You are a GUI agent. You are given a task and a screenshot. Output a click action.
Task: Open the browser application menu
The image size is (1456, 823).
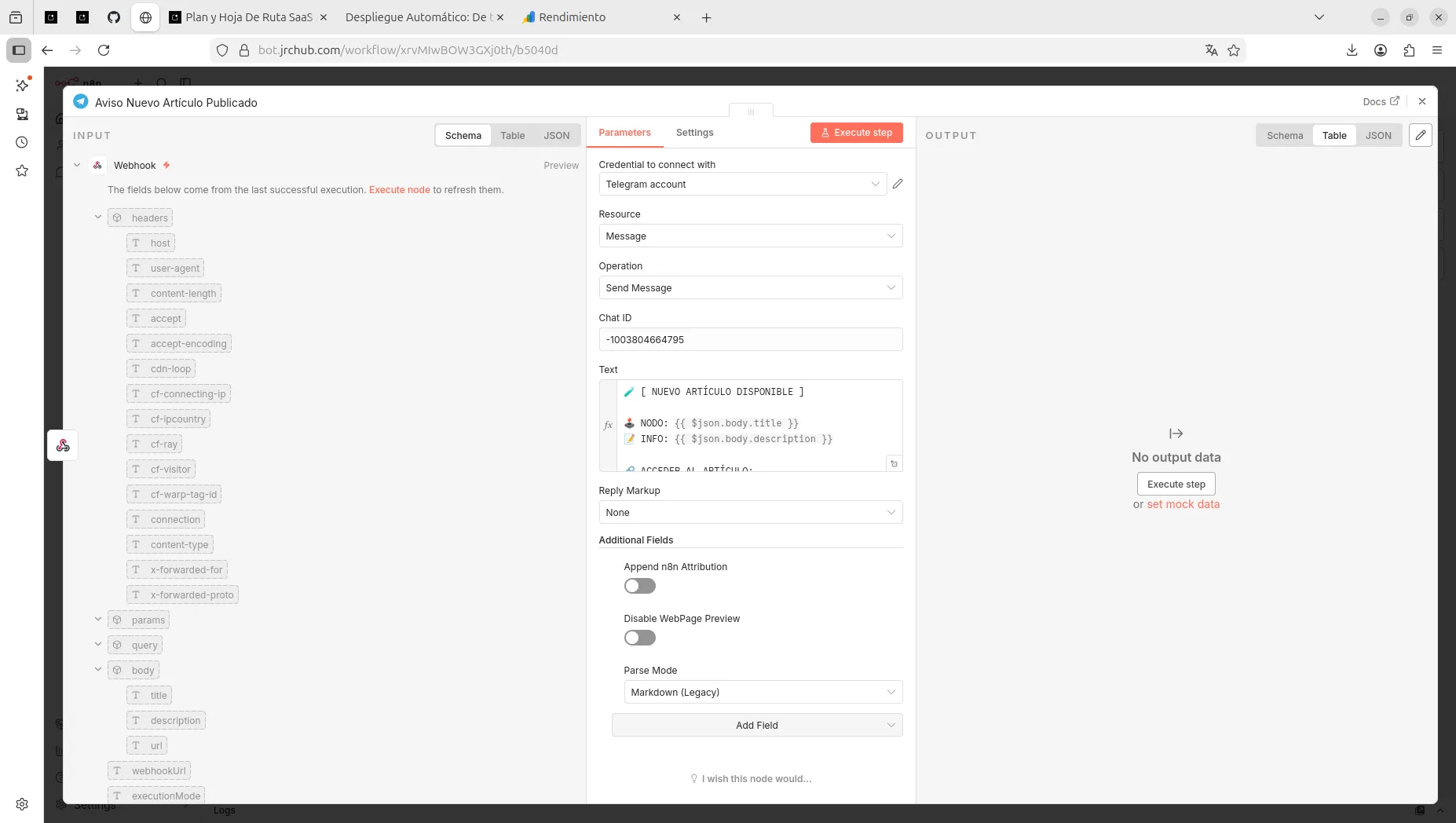click(x=1437, y=50)
